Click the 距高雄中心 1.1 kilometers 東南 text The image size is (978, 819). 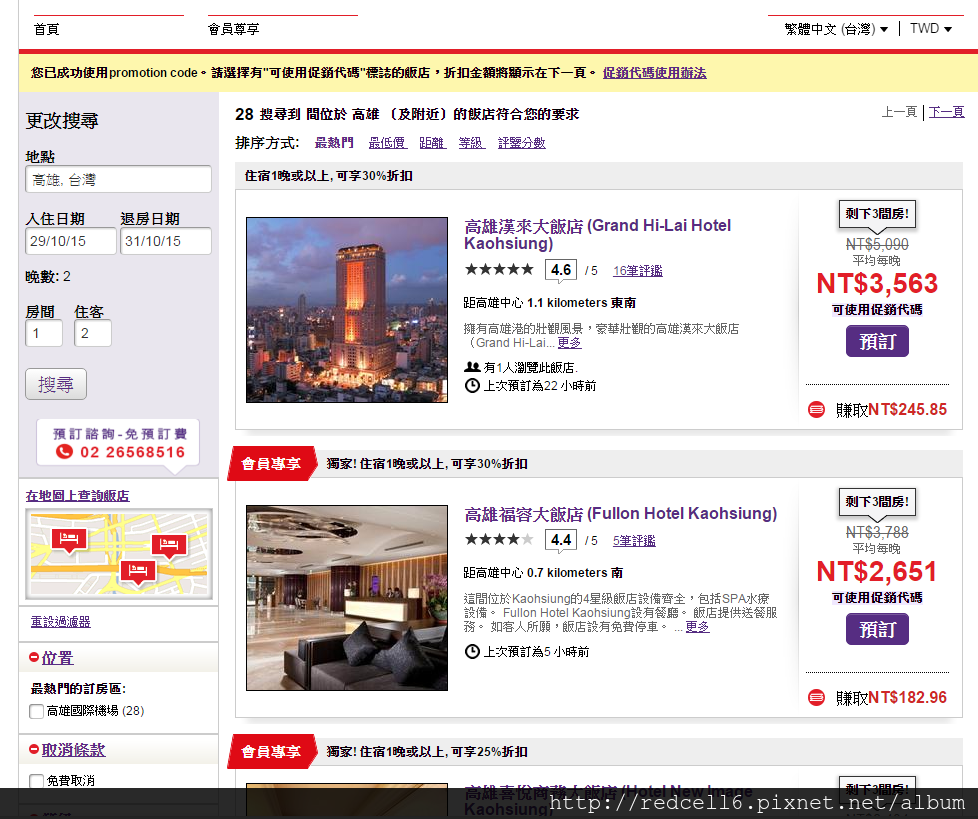(x=550, y=303)
